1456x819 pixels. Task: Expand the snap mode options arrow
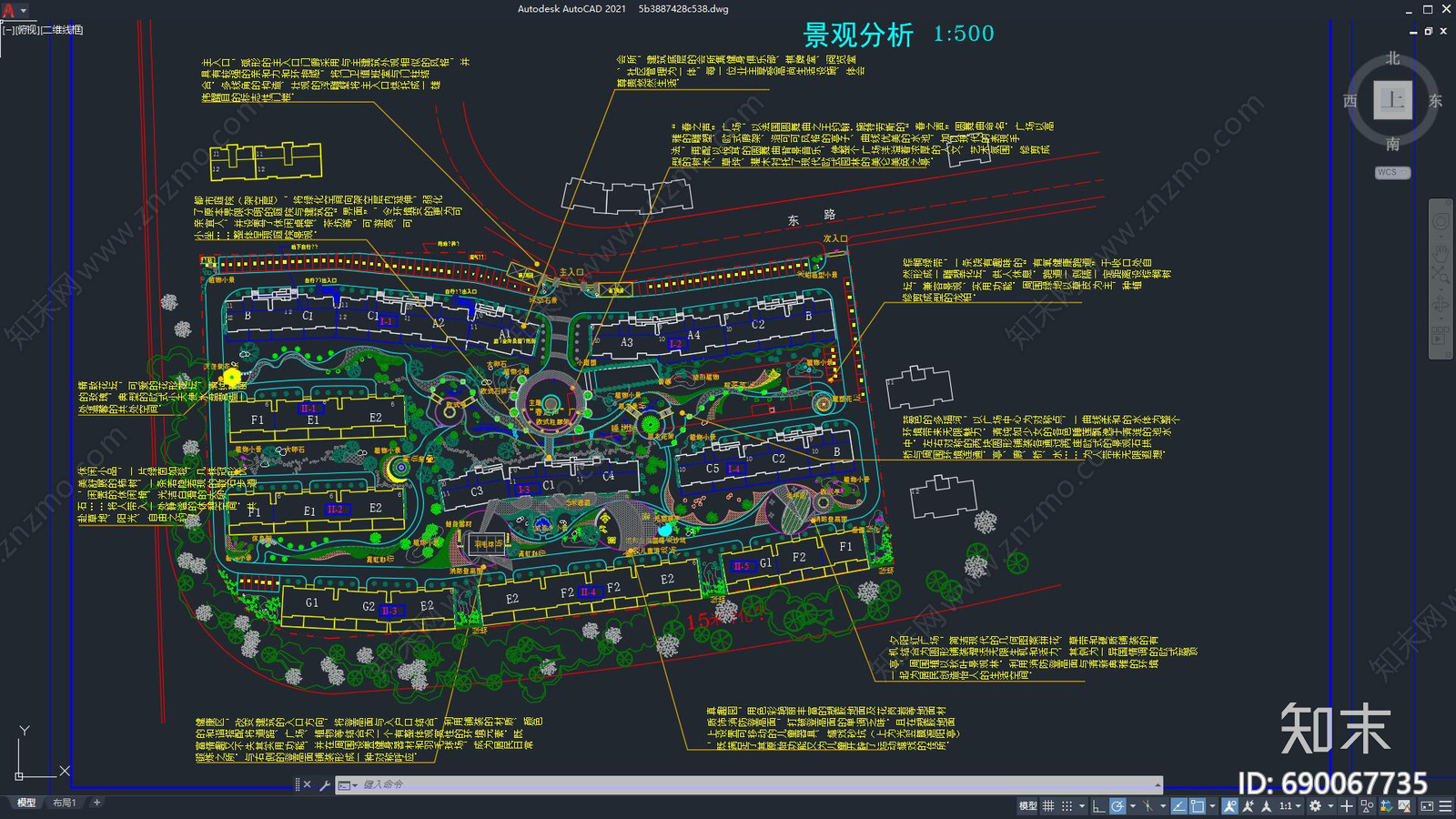click(1082, 805)
